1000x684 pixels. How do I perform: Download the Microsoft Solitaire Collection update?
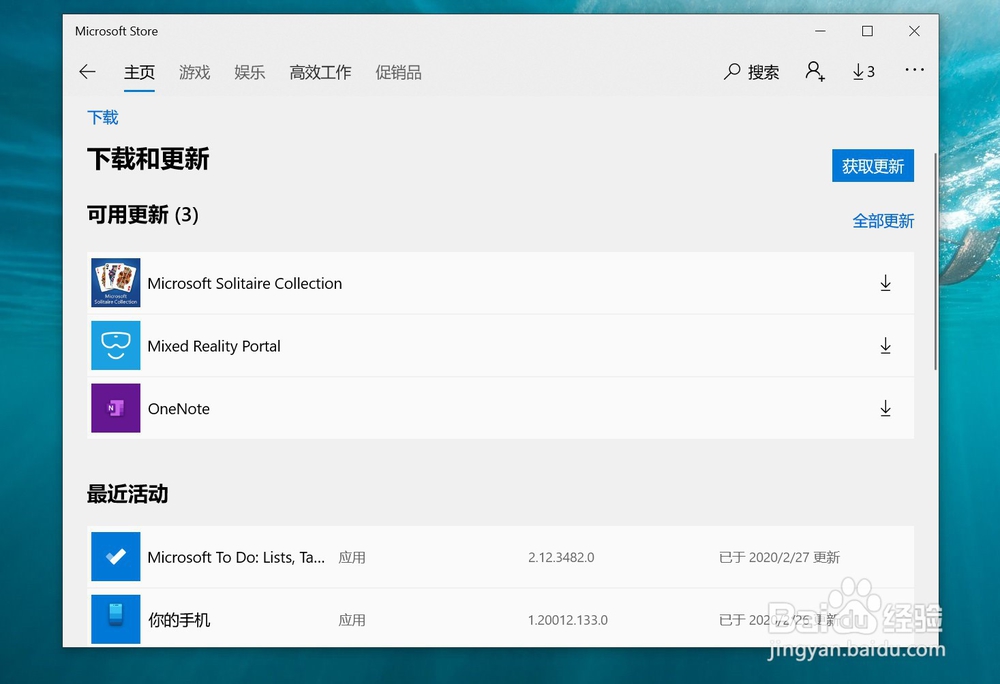point(885,283)
